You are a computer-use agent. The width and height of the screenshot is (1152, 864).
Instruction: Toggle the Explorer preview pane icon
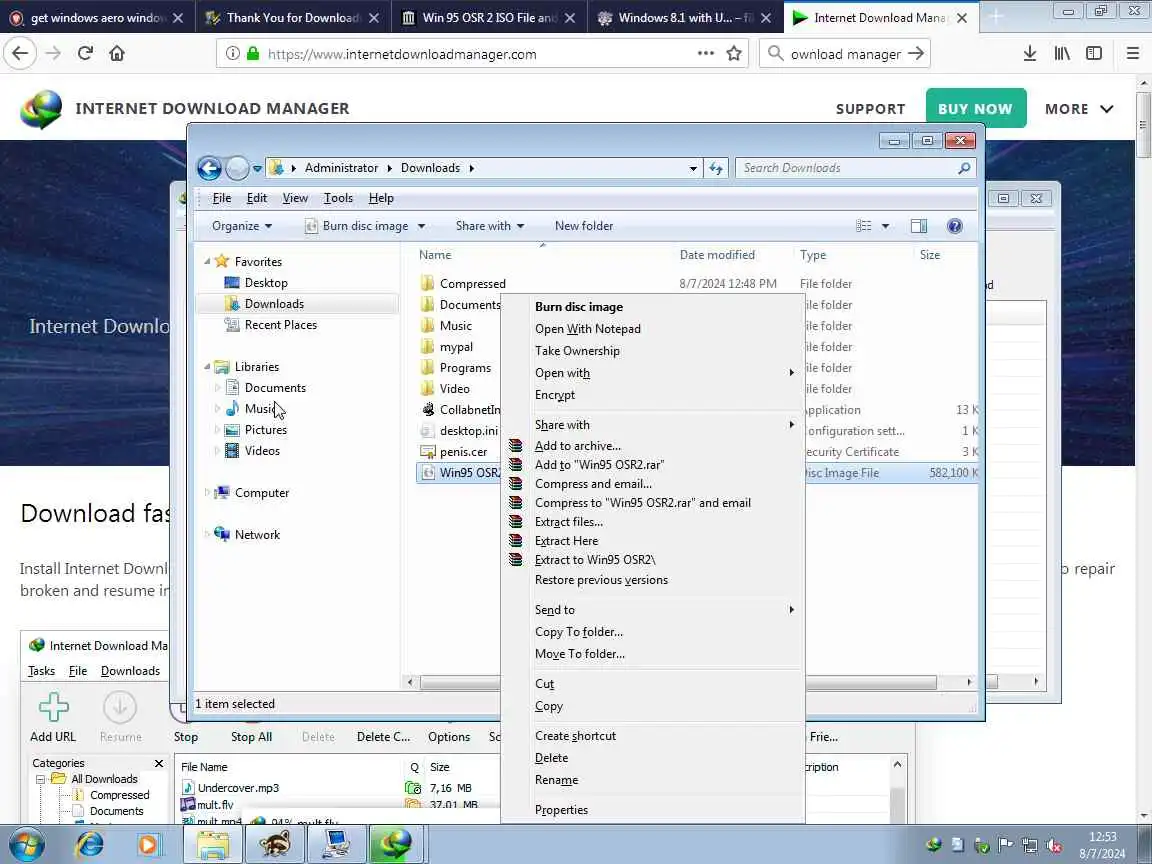918,226
